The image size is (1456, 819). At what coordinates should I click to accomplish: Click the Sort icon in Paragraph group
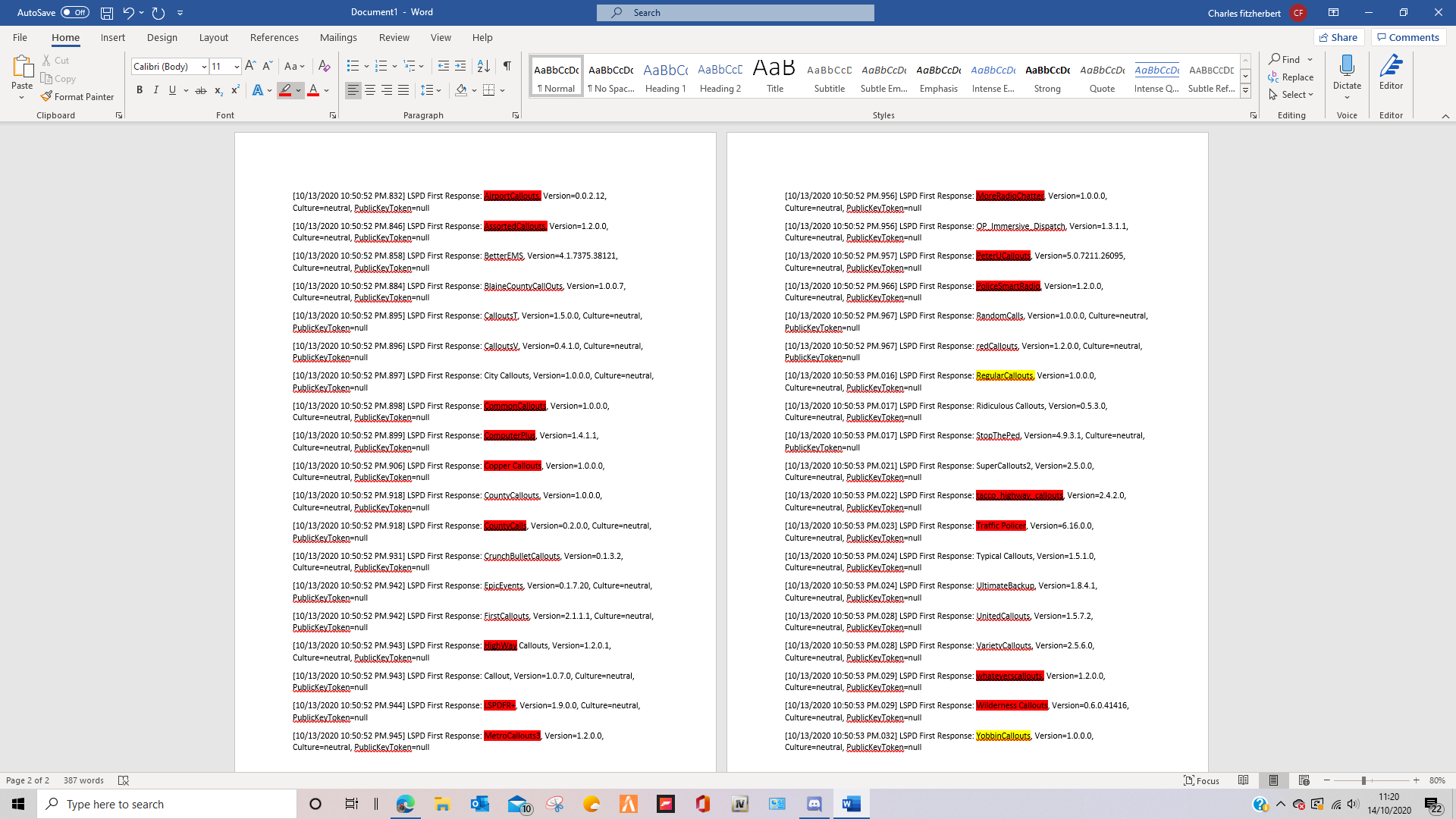(x=483, y=66)
